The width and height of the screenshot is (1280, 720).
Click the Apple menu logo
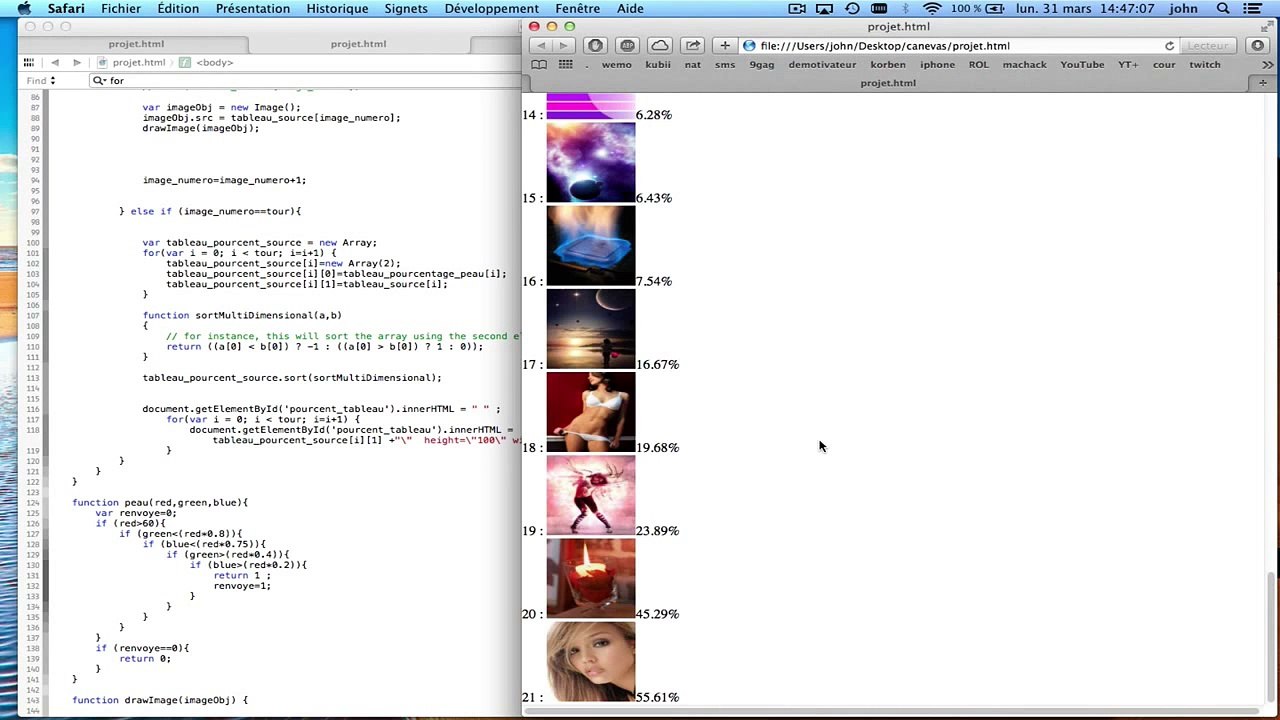25,9
